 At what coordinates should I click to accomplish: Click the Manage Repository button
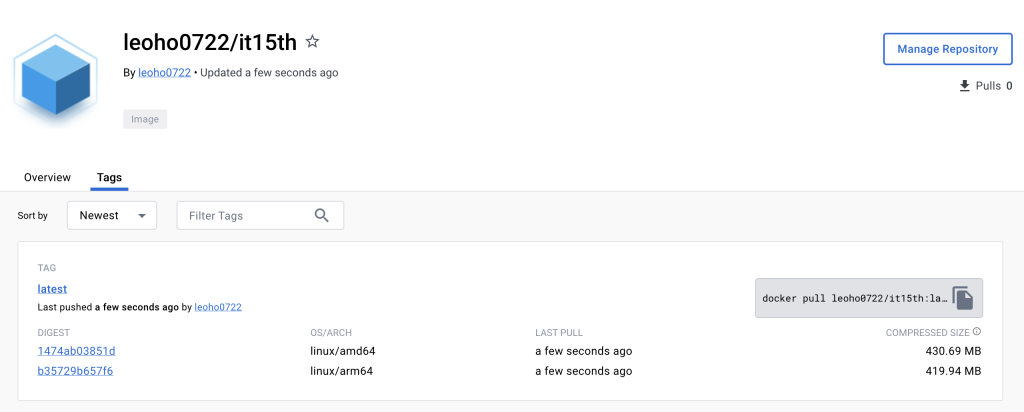947,49
